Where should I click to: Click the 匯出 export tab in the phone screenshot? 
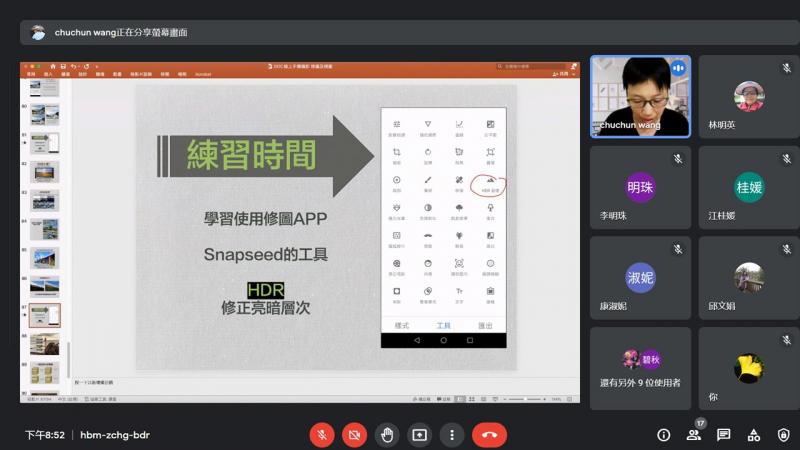tap(485, 326)
